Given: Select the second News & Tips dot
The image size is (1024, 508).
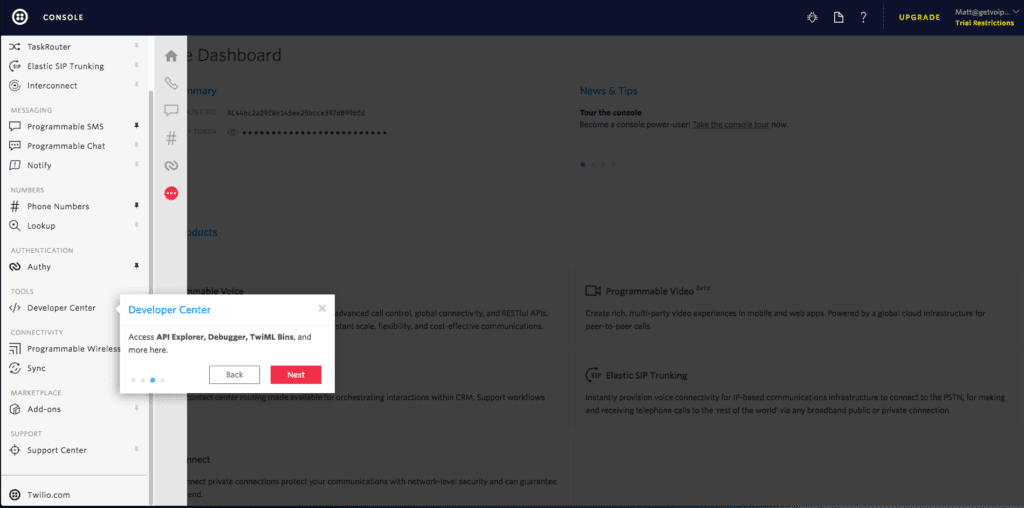Looking at the screenshot, I should pyautogui.click(x=593, y=165).
